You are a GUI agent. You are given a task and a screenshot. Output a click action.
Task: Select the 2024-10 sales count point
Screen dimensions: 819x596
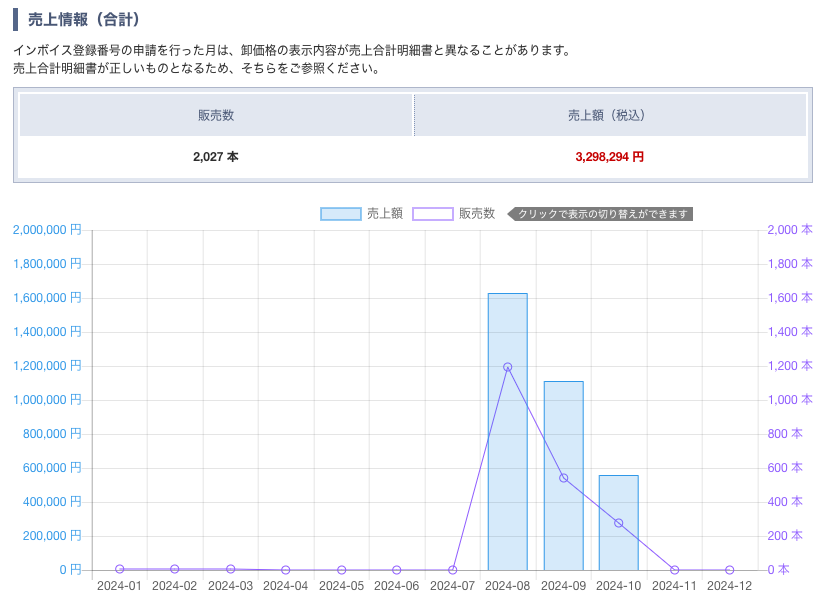point(618,523)
